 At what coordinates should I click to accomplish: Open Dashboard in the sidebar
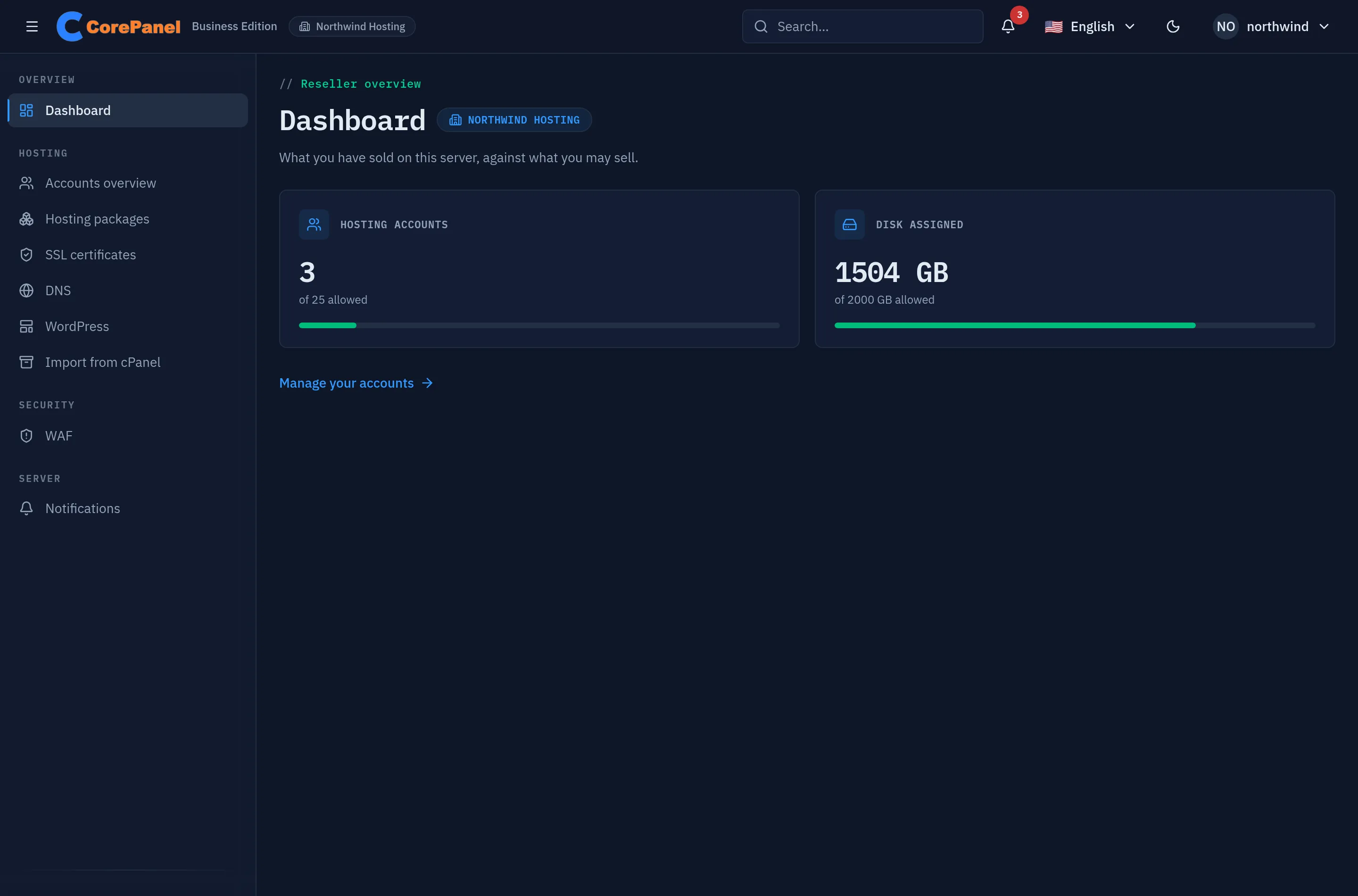pos(128,110)
